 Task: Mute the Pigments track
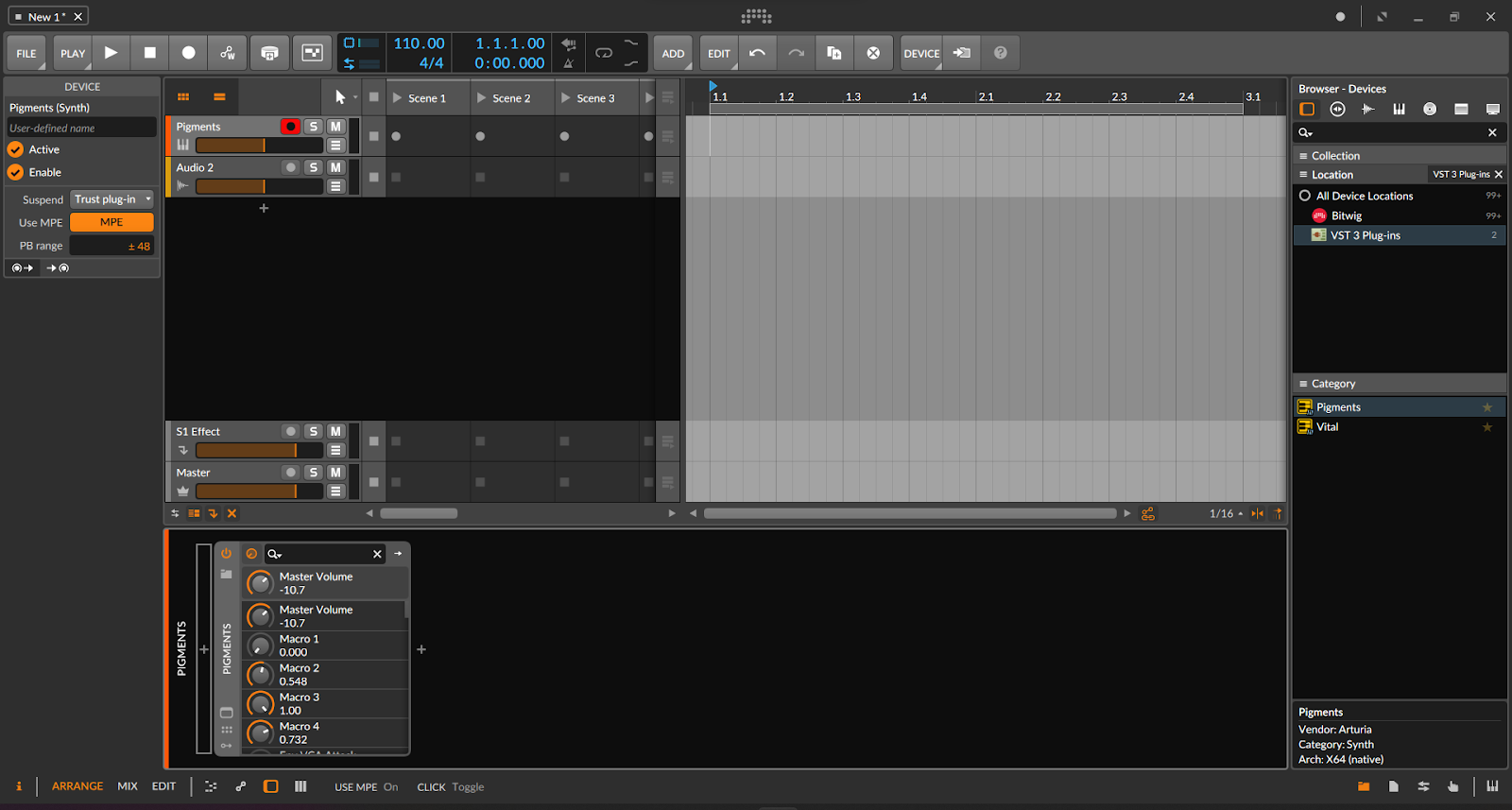click(x=335, y=127)
